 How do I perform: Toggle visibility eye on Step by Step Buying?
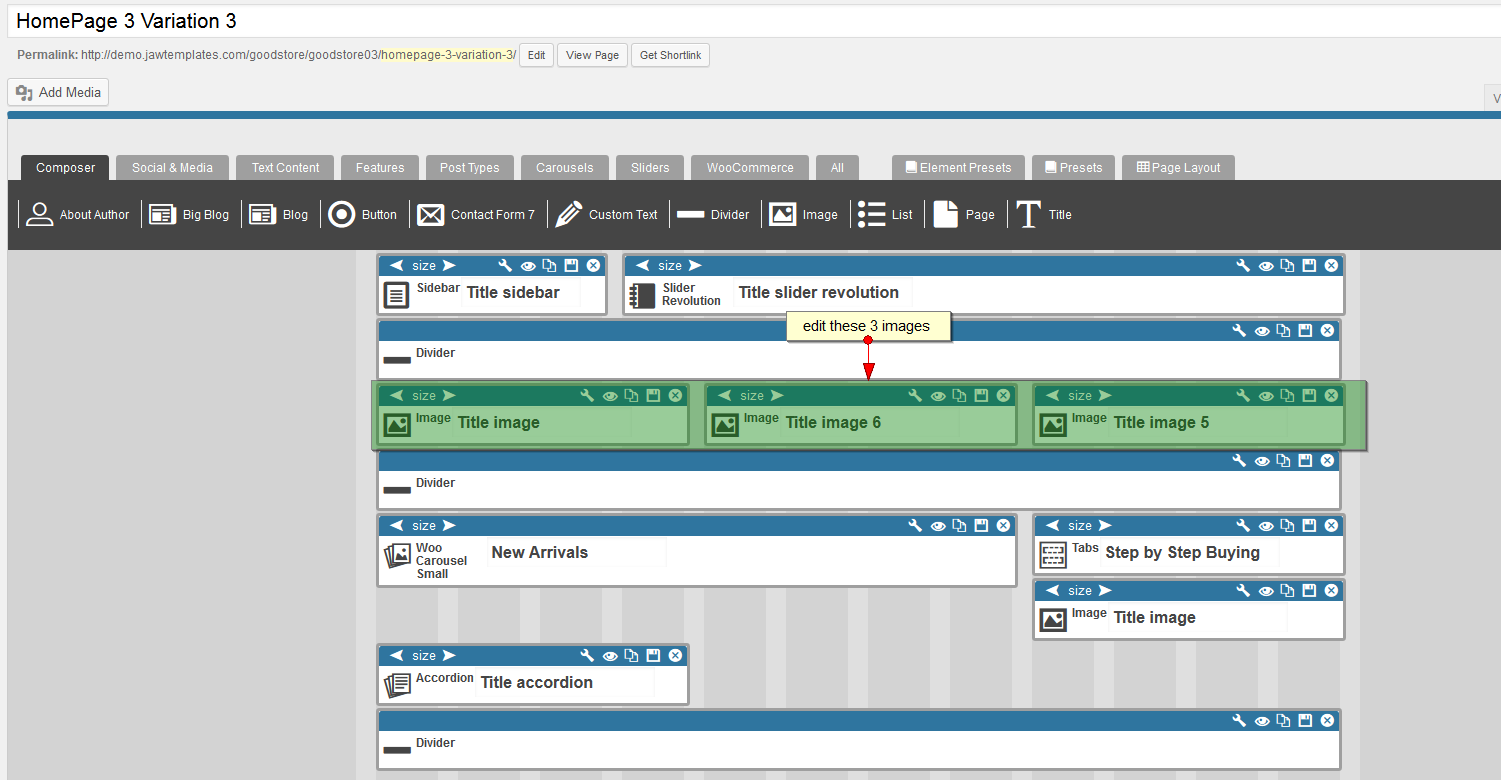(x=1266, y=526)
